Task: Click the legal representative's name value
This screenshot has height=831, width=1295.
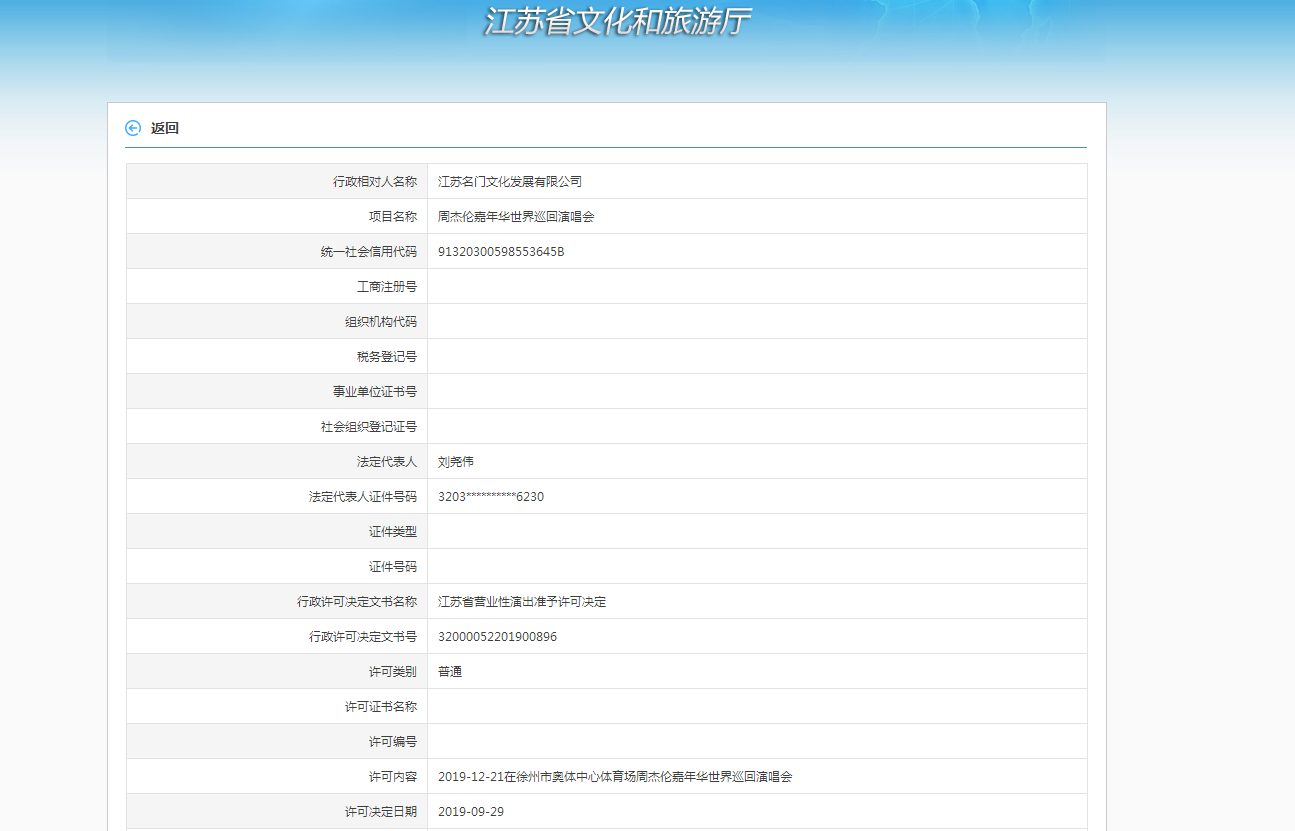Action: tap(456, 462)
